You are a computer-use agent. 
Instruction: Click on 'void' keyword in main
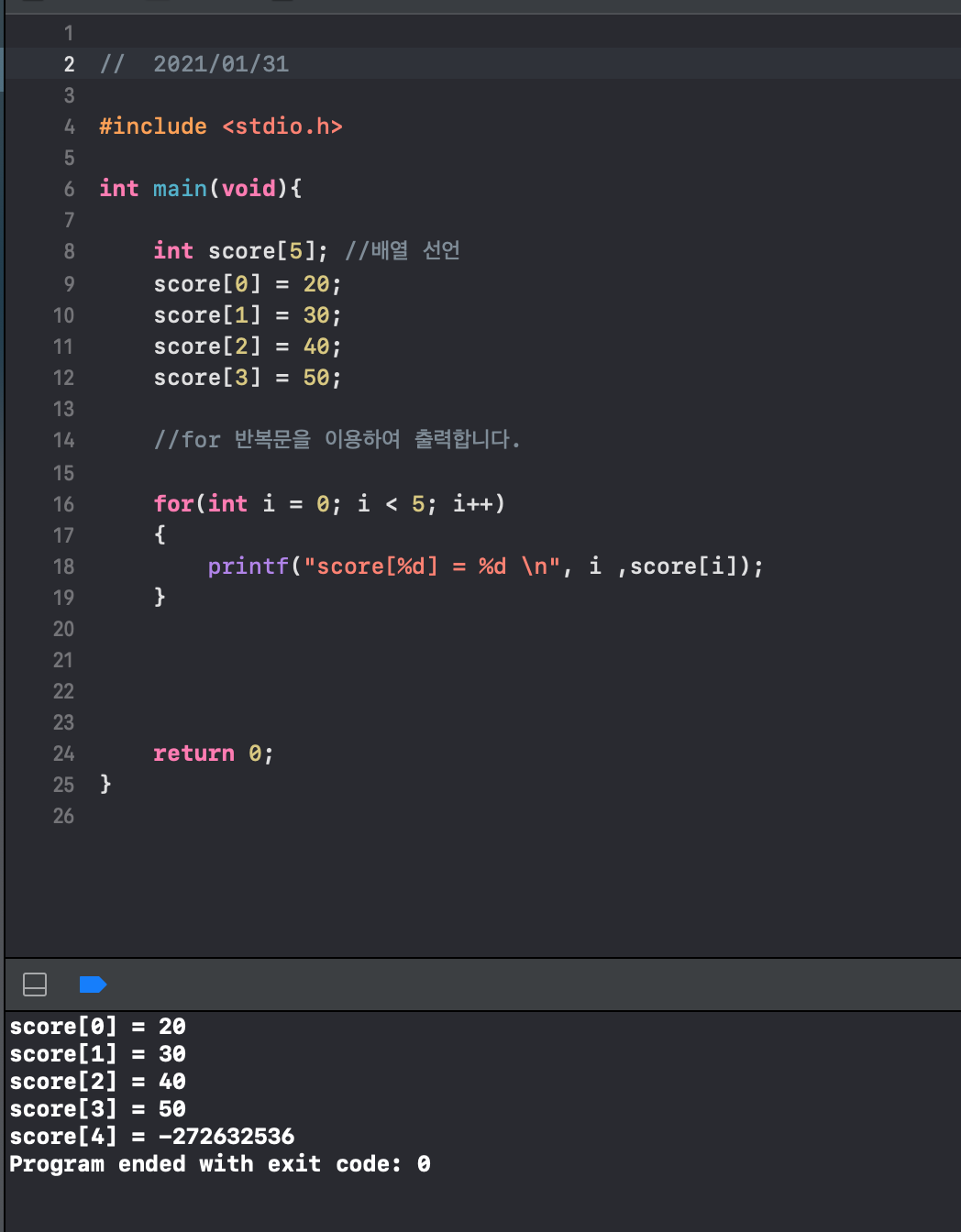[x=249, y=189]
